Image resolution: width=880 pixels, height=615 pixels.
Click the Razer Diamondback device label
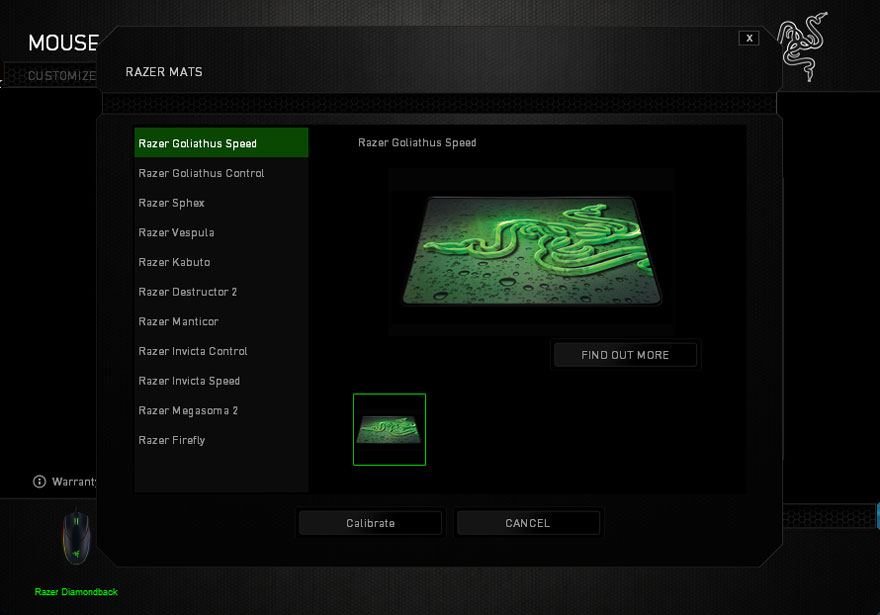(76, 591)
